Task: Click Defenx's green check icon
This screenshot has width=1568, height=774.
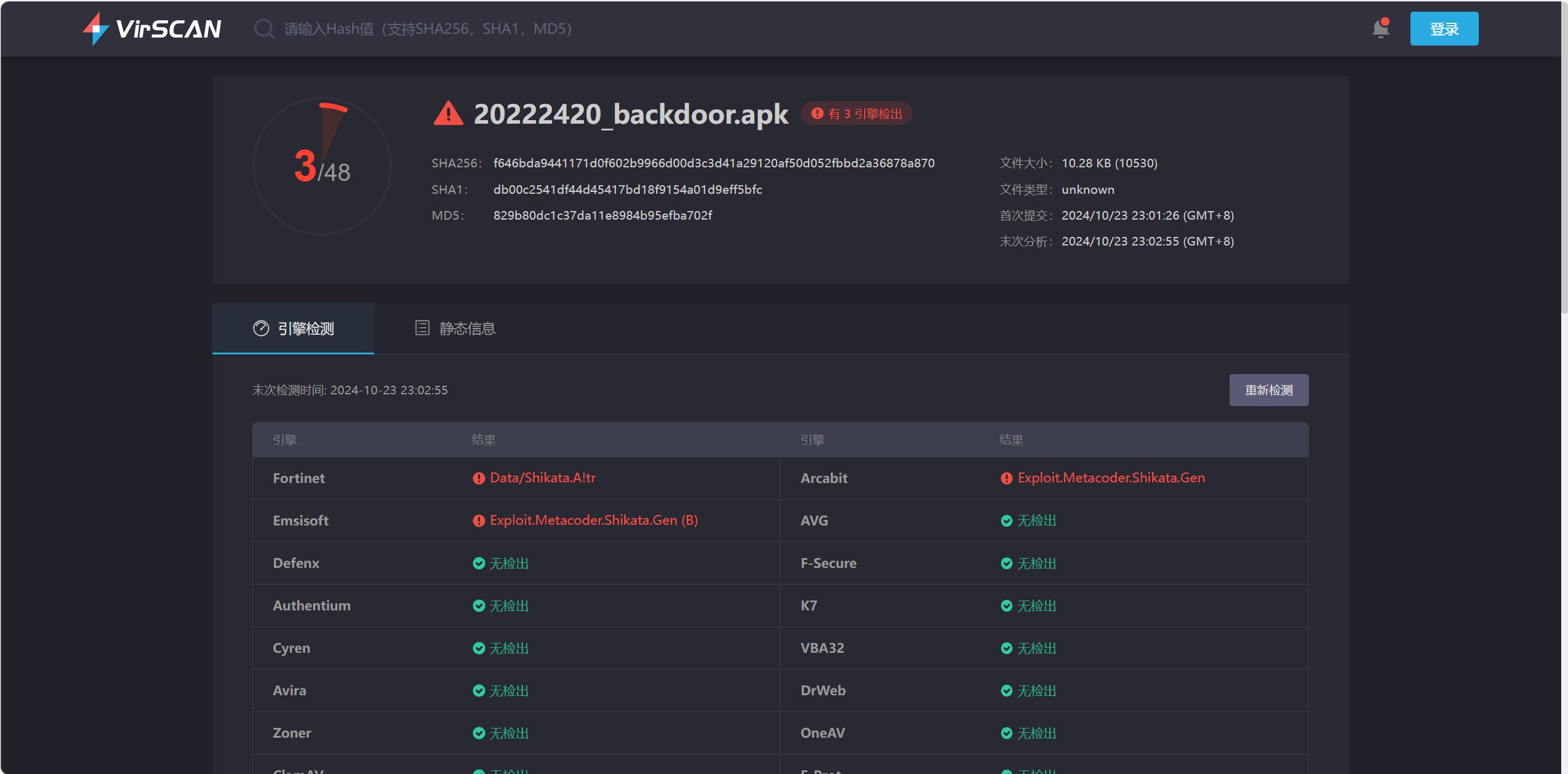Action: 479,563
